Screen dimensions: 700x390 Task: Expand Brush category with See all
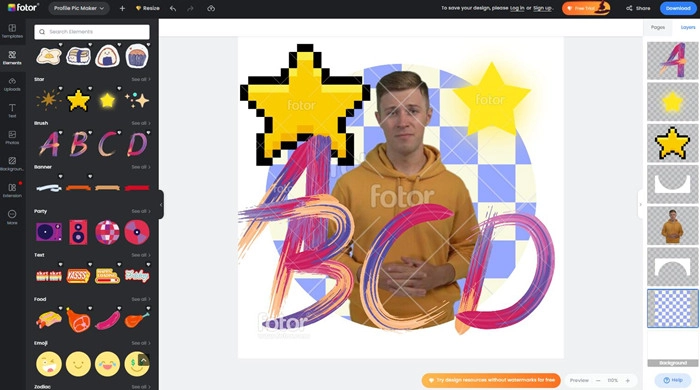[141, 123]
